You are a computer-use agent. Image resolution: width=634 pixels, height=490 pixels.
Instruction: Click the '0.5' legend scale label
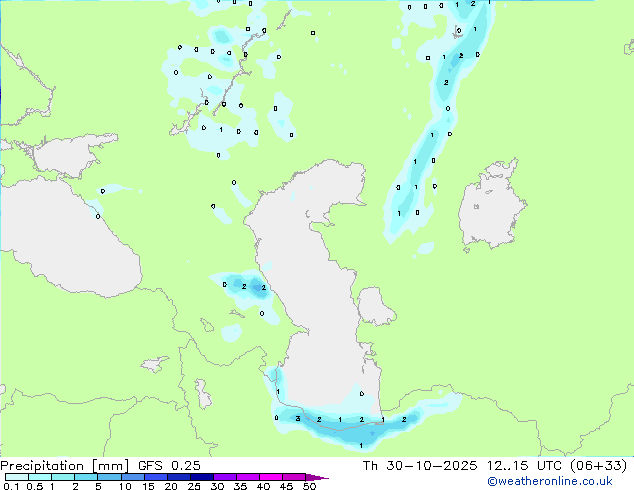pyautogui.click(x=34, y=486)
